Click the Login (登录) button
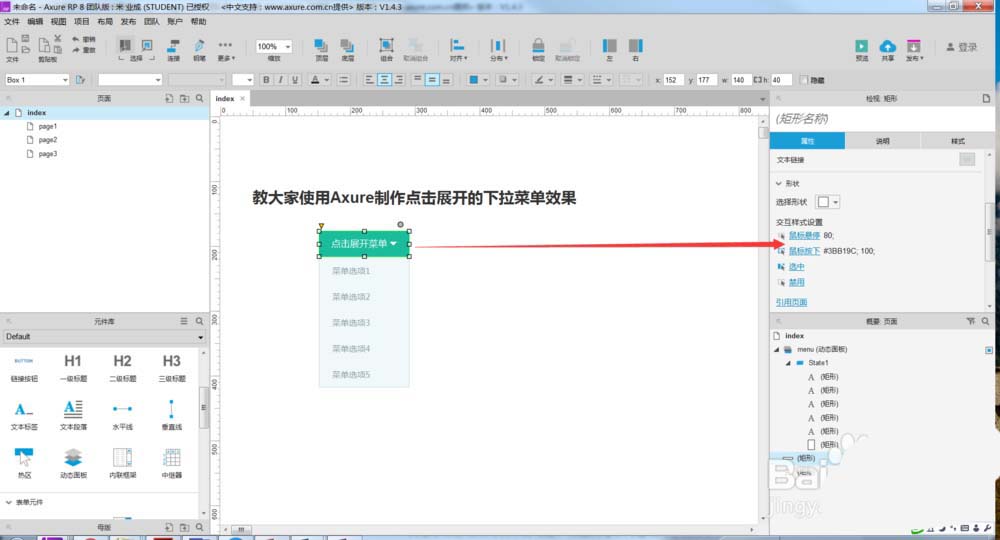The height and width of the screenshot is (540, 1000). coord(962,47)
